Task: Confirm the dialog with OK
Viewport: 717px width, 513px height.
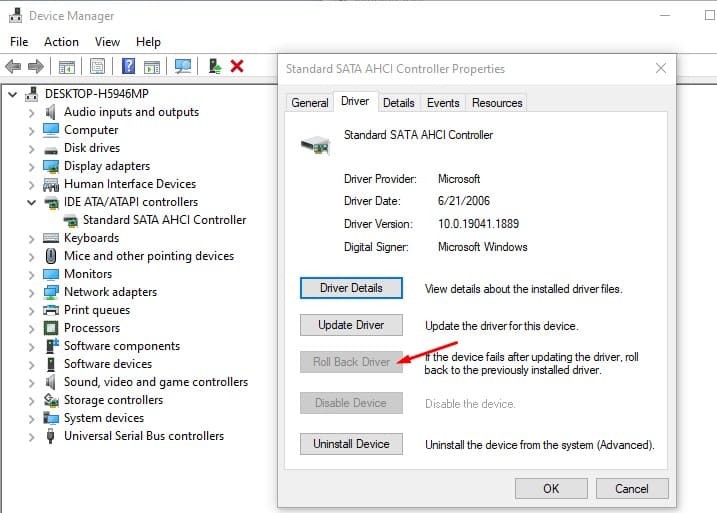Action: [x=551, y=488]
